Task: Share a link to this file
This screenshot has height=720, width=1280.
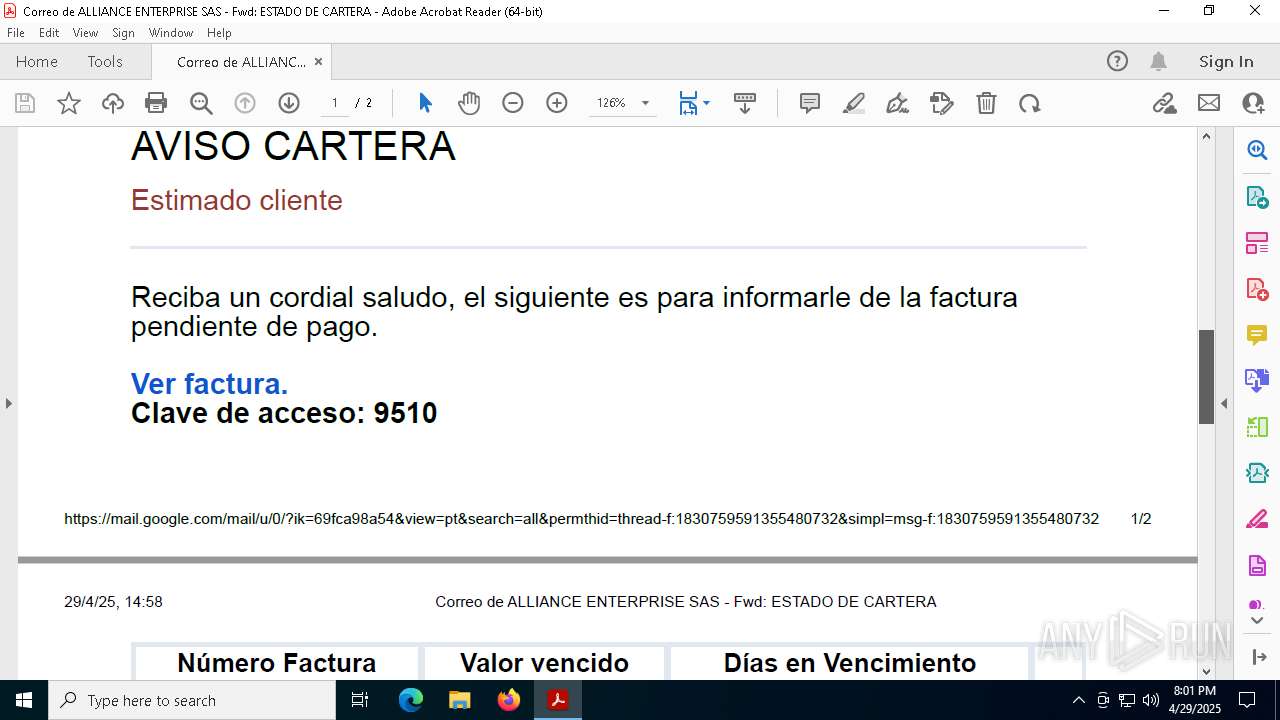Action: (x=1165, y=103)
